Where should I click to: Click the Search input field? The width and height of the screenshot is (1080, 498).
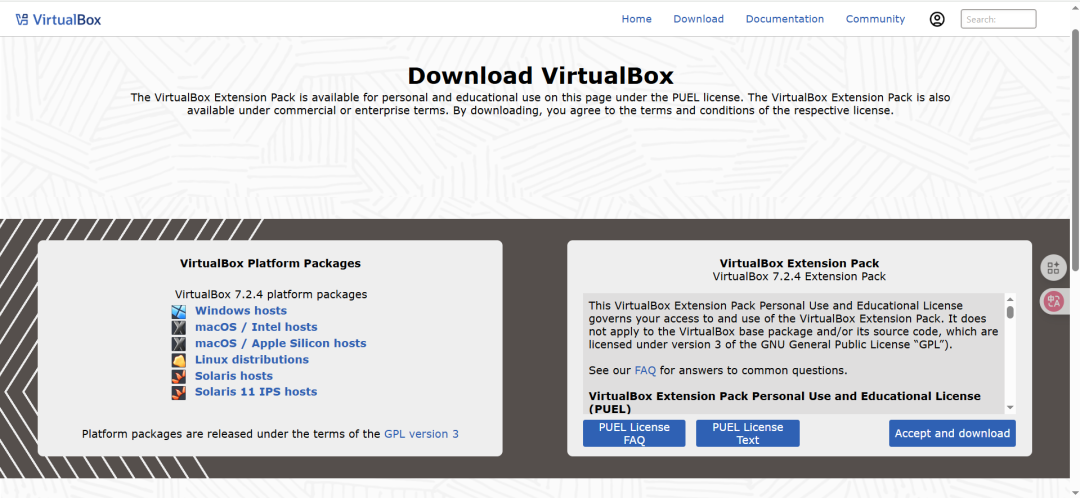[x=998, y=19]
